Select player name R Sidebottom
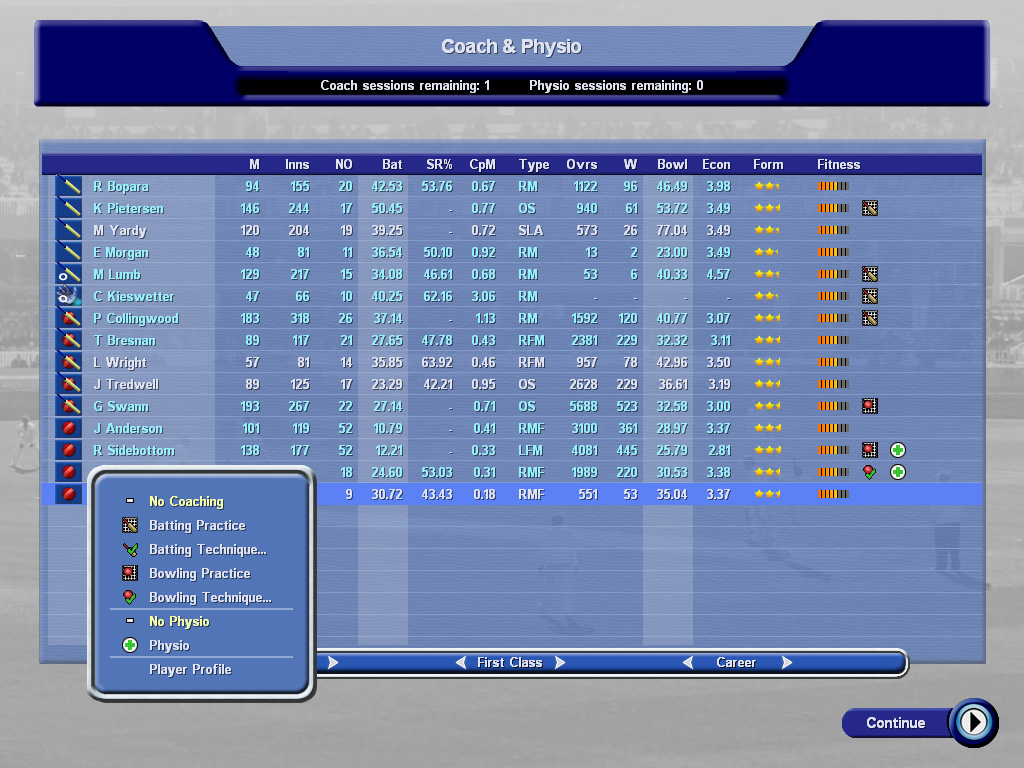 pyautogui.click(x=134, y=451)
